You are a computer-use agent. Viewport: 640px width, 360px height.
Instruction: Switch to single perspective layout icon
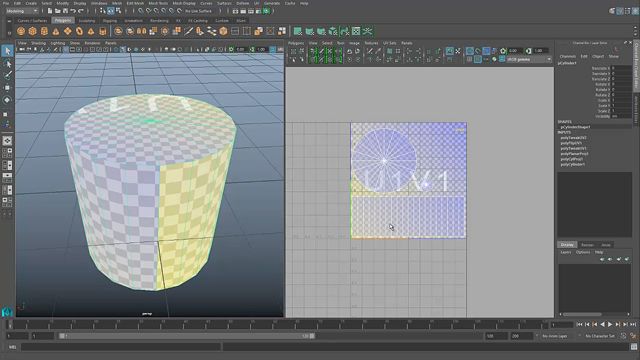pyautogui.click(x=7, y=141)
